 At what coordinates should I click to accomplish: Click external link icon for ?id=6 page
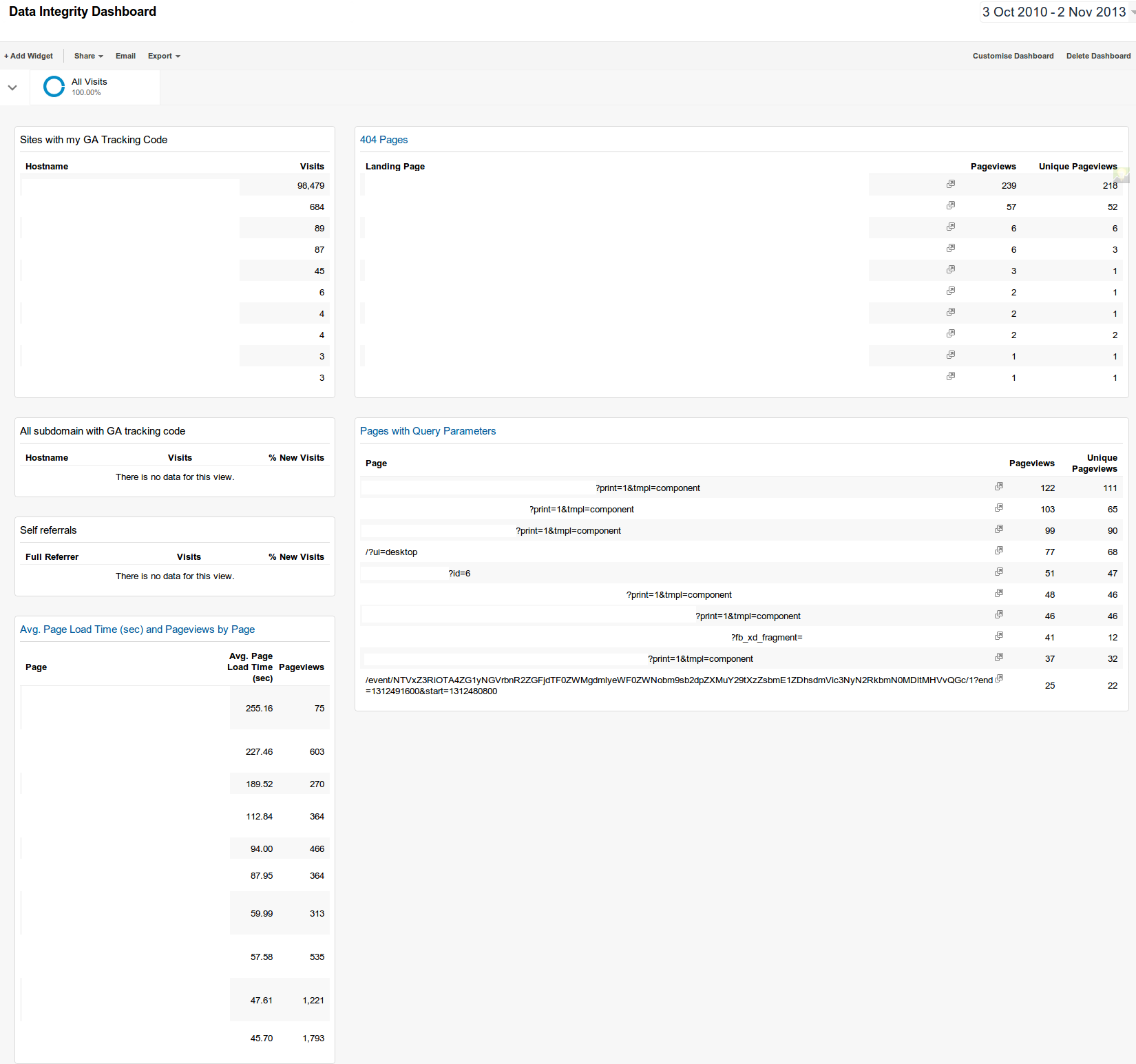click(x=998, y=572)
